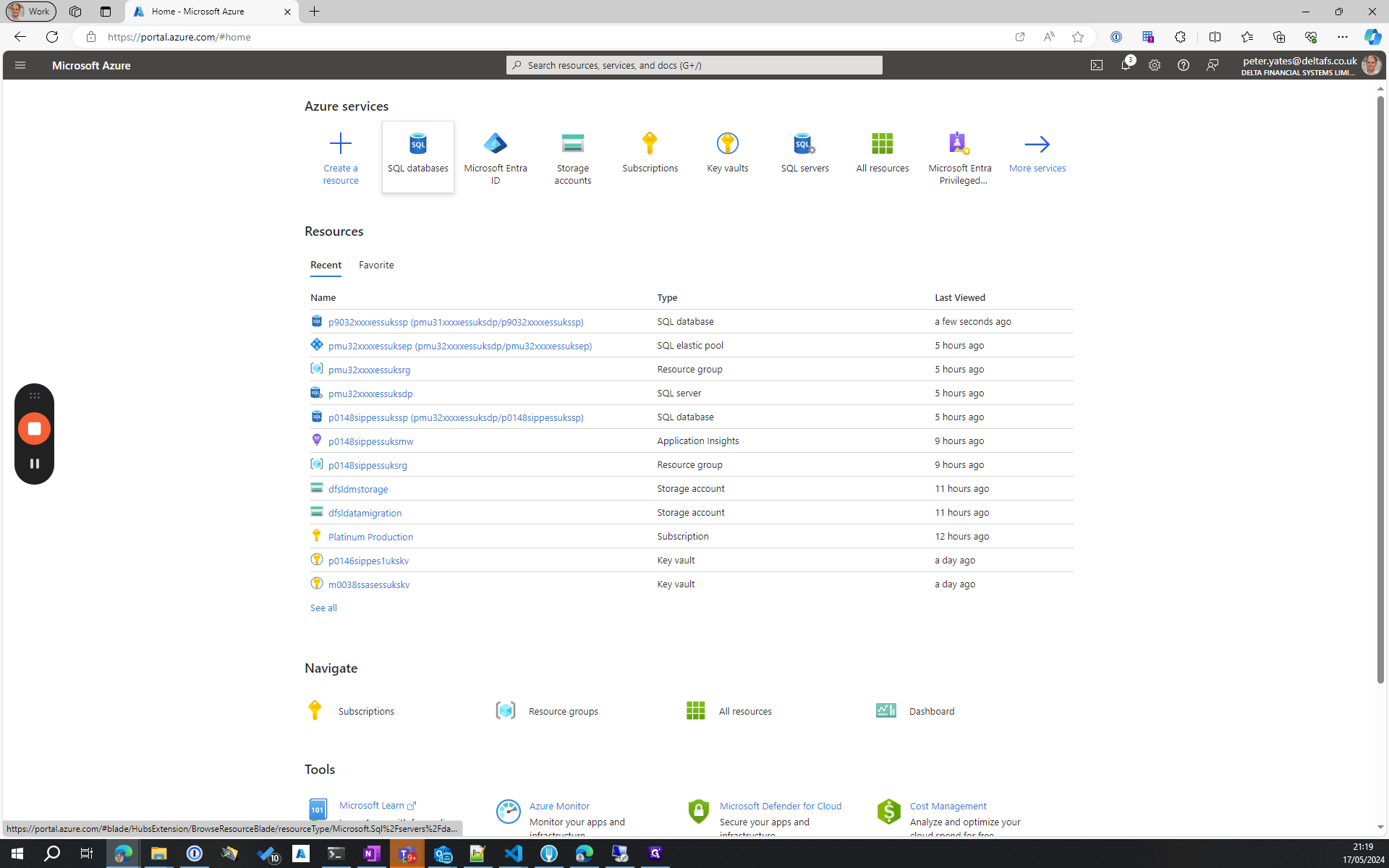
Task: Open portal settings gear
Action: pos(1155,65)
